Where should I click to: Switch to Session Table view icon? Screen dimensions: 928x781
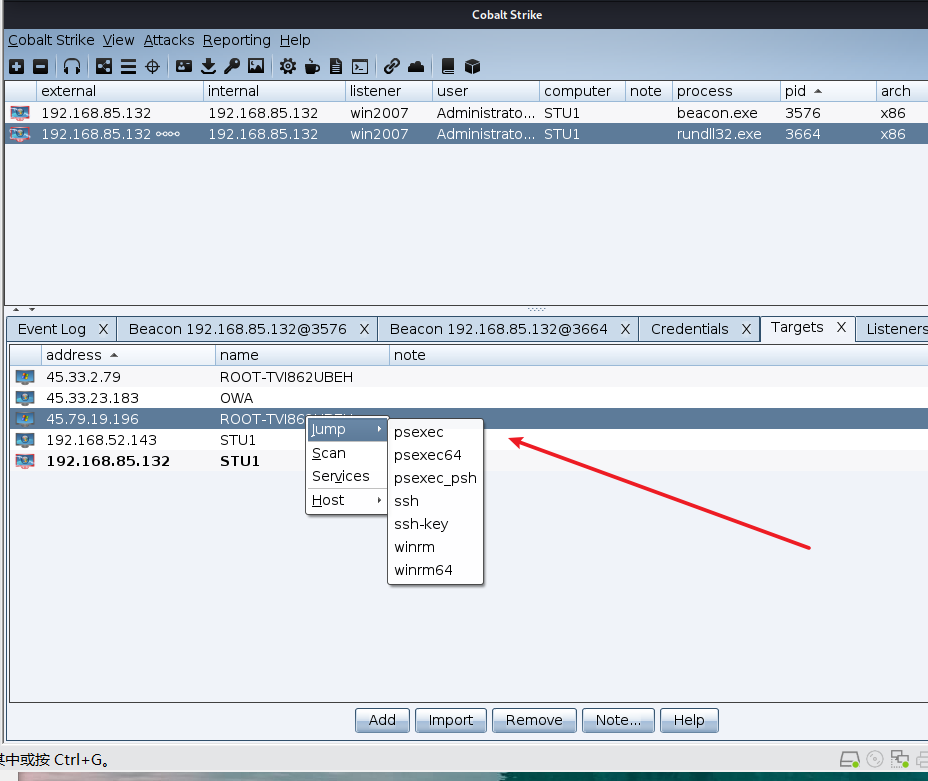(128, 66)
